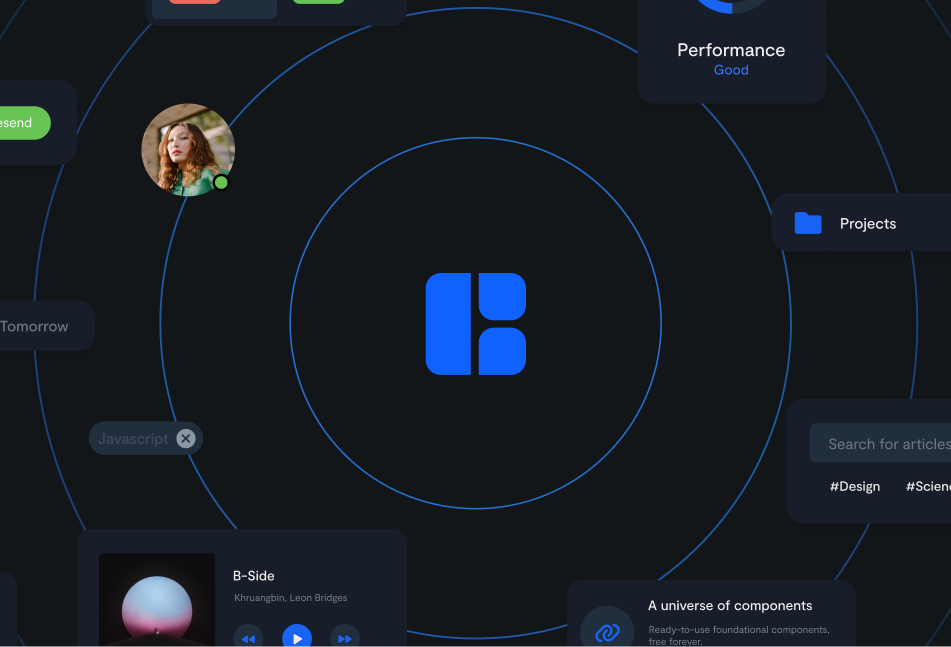Play the B-Side track

pyautogui.click(x=297, y=637)
